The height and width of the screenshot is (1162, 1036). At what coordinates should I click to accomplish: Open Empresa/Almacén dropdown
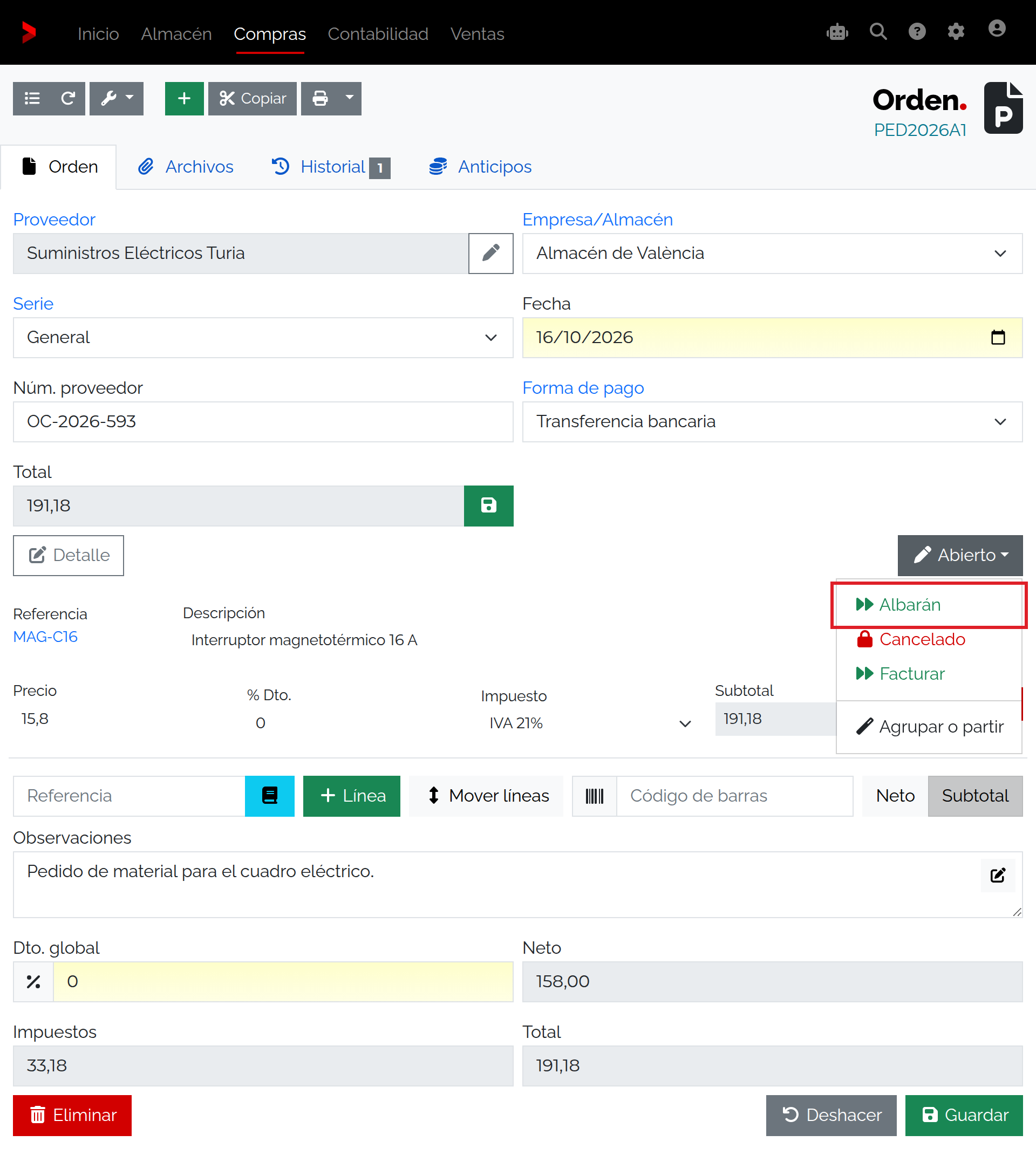[x=773, y=253]
